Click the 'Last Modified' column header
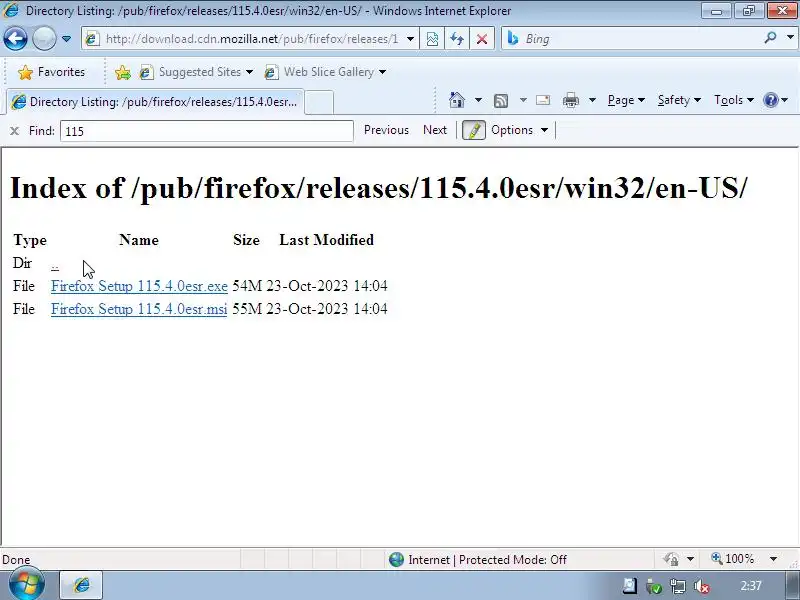Image resolution: width=800 pixels, height=600 pixels. [x=327, y=240]
